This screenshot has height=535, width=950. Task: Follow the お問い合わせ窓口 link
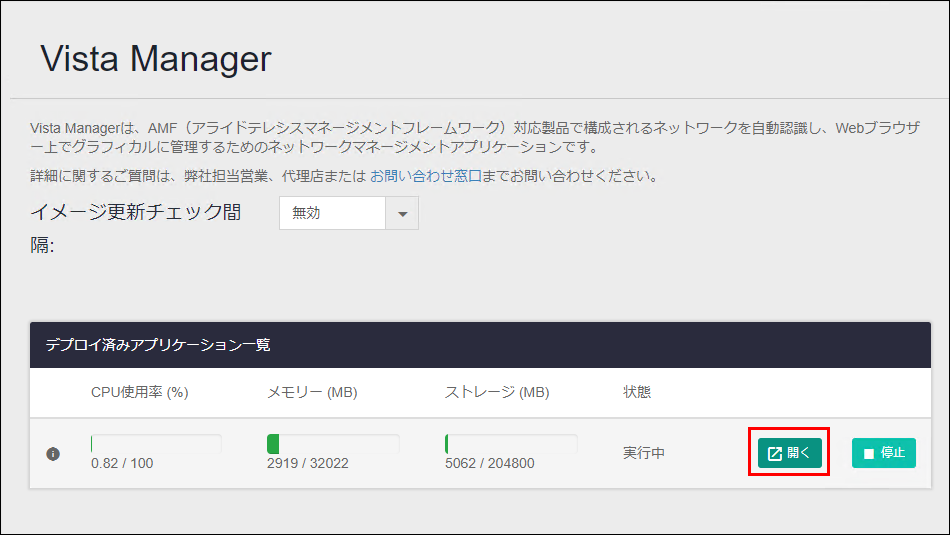click(x=426, y=176)
